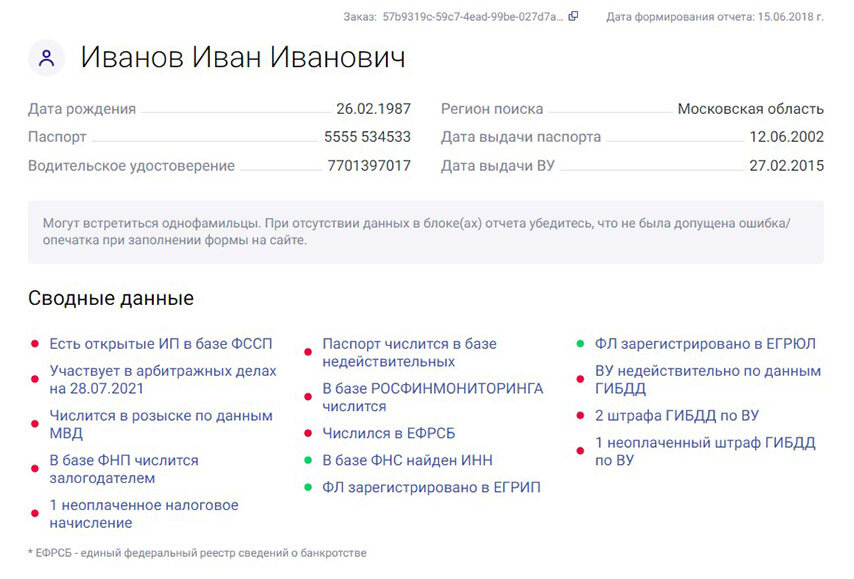Open '1 неоплаченный штраф ГИБДД по ВУ'
854x579 pixels.
pyautogui.click(x=705, y=451)
